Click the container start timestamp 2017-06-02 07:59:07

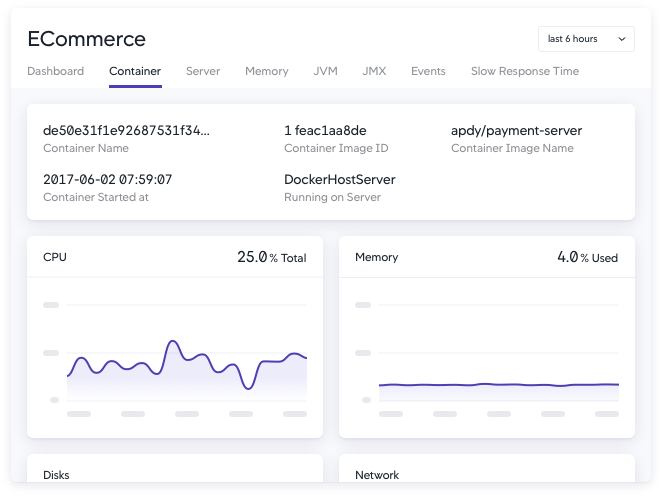click(x=108, y=180)
